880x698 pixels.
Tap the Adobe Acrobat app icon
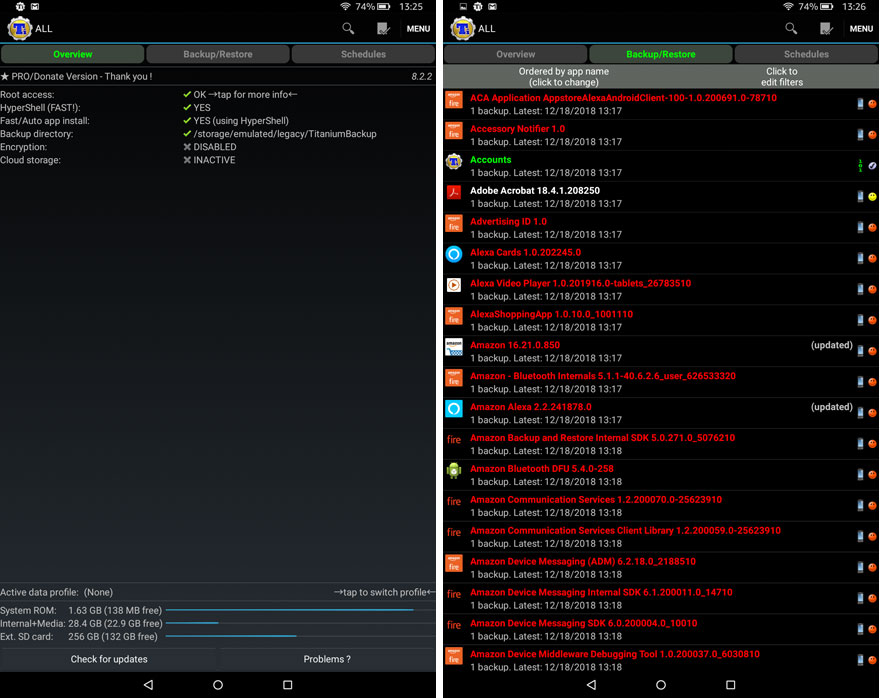(x=454, y=192)
